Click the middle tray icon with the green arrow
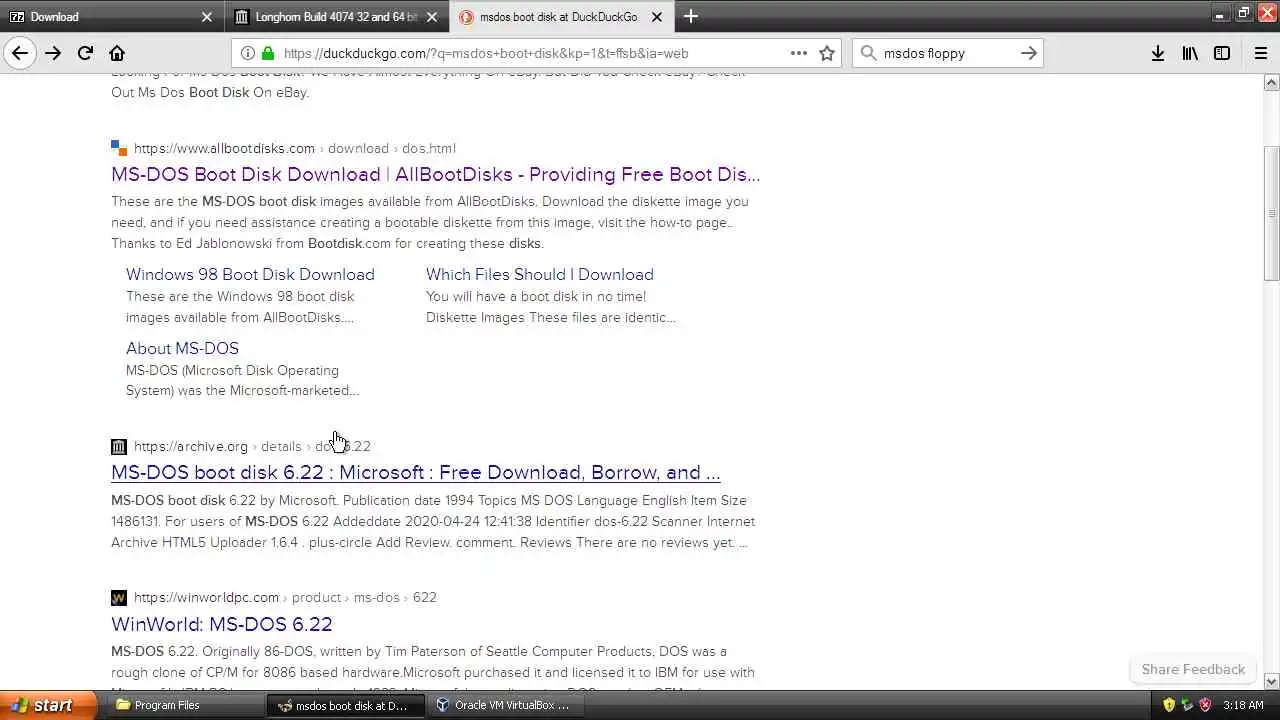Viewport: 1280px width, 720px height. coord(1187,705)
